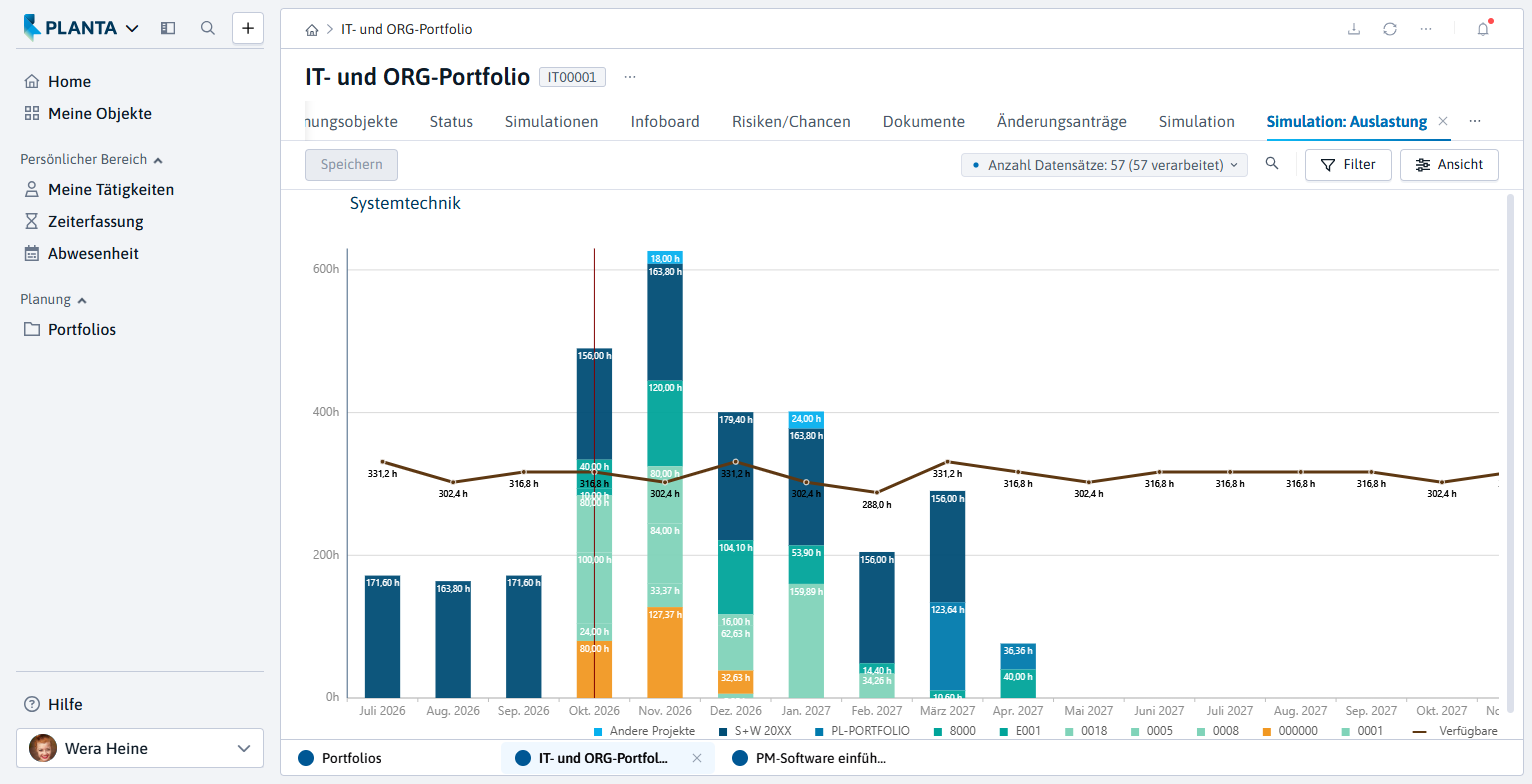Close the IT- und ORG-Portfolio bottom tab

(x=697, y=758)
